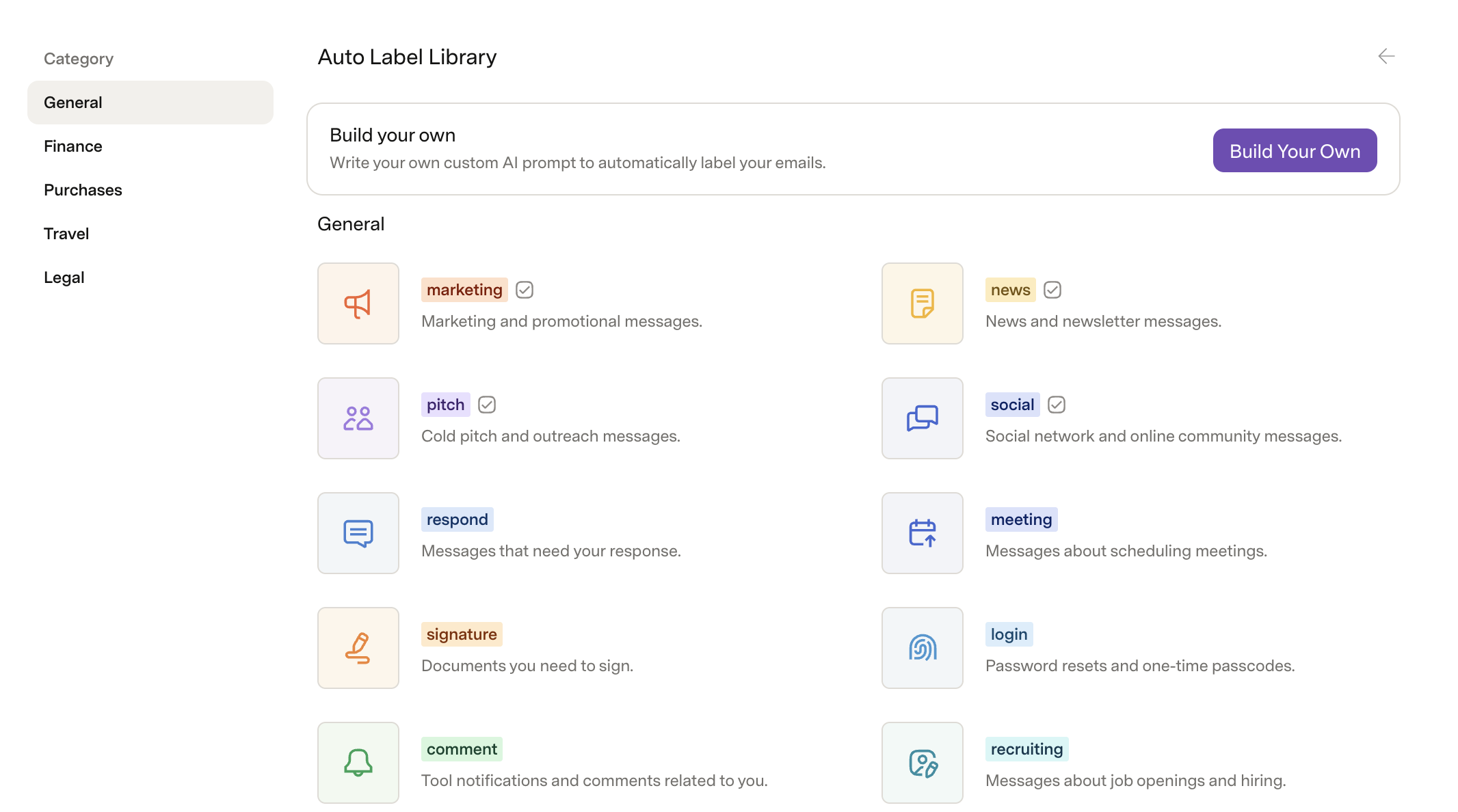Click the pitch people icon tile
The width and height of the screenshot is (1458, 812).
358,418
